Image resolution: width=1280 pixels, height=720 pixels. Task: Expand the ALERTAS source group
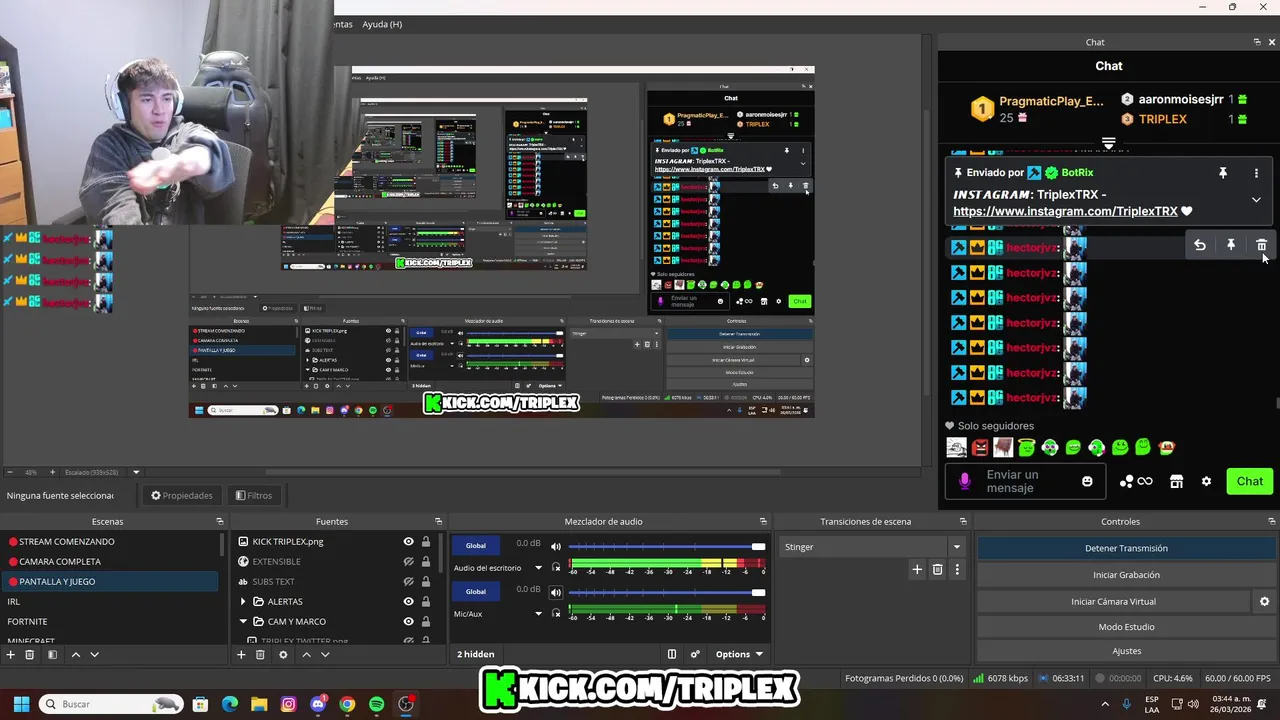(x=243, y=601)
